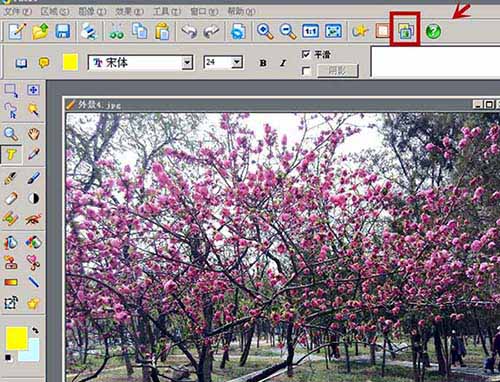500x382 pixels.
Task: Select the gradient fill tool
Action: pos(11,283)
